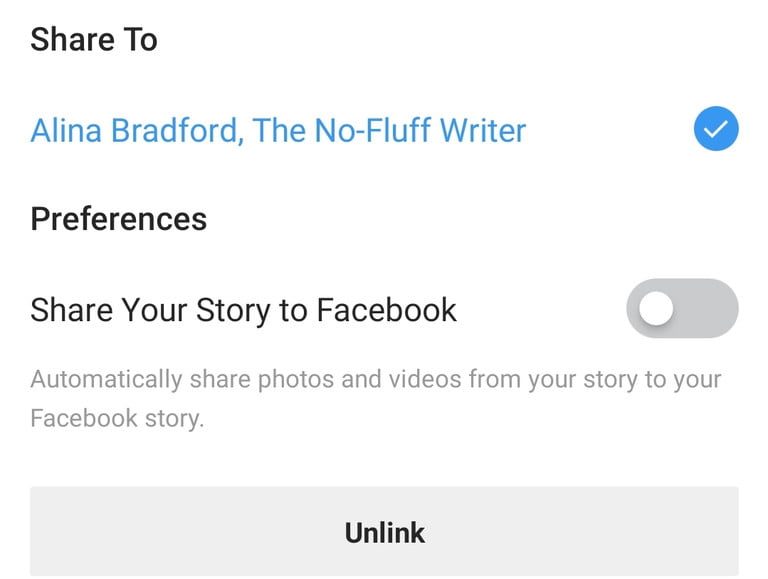The width and height of the screenshot is (768, 579).
Task: Click the white knob of the story toggle
Action: [x=657, y=309]
